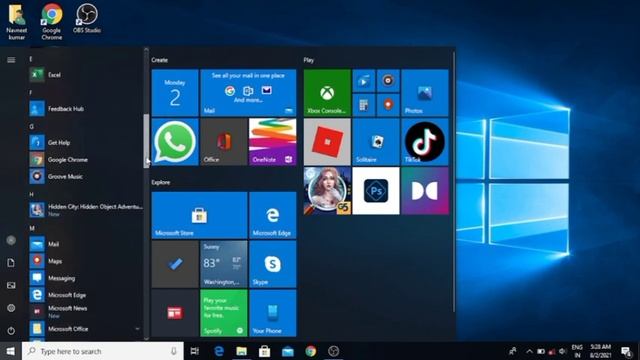Click the app list scrollbar thumb

(146, 141)
